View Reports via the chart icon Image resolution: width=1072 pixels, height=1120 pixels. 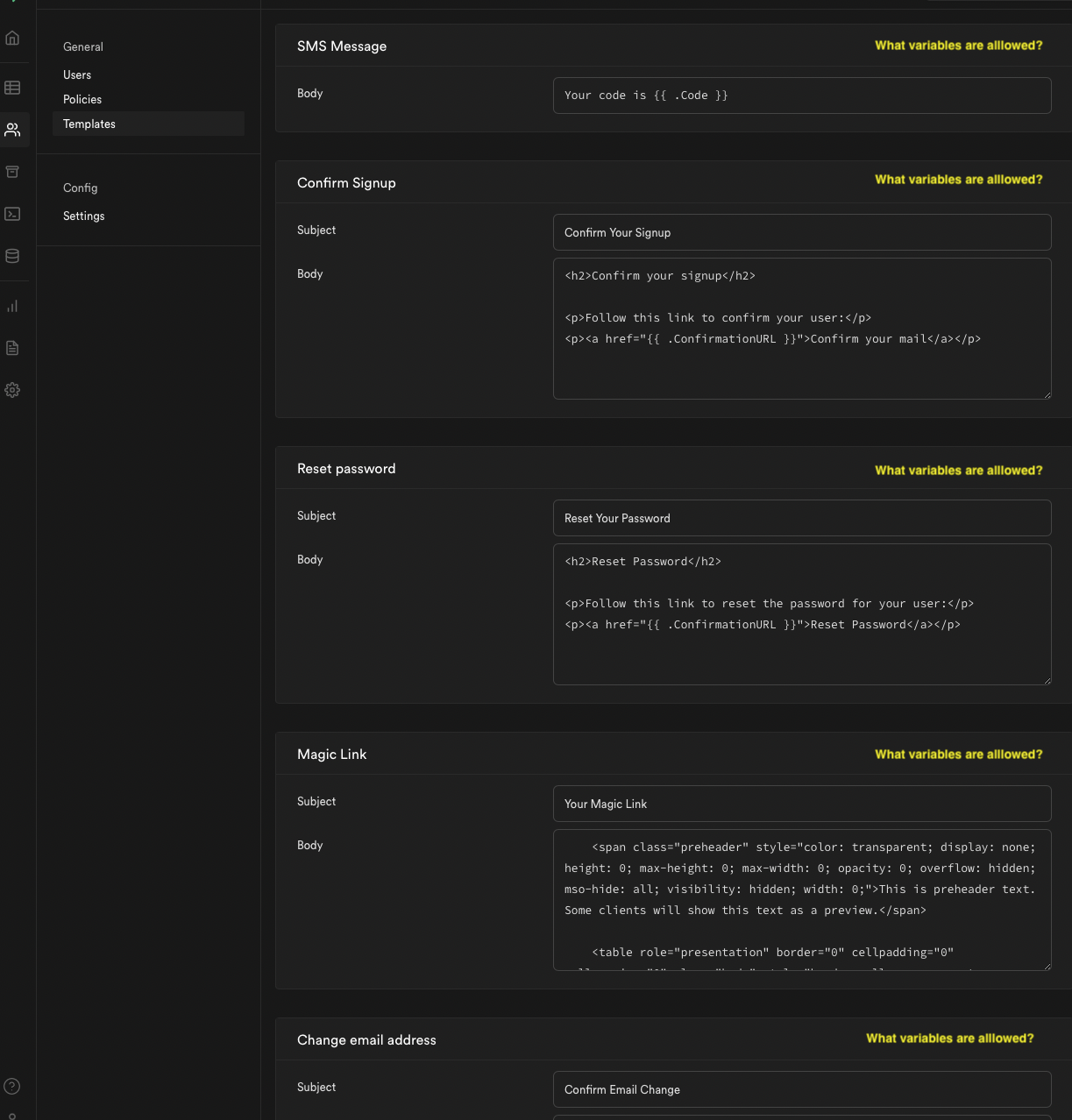(12, 306)
